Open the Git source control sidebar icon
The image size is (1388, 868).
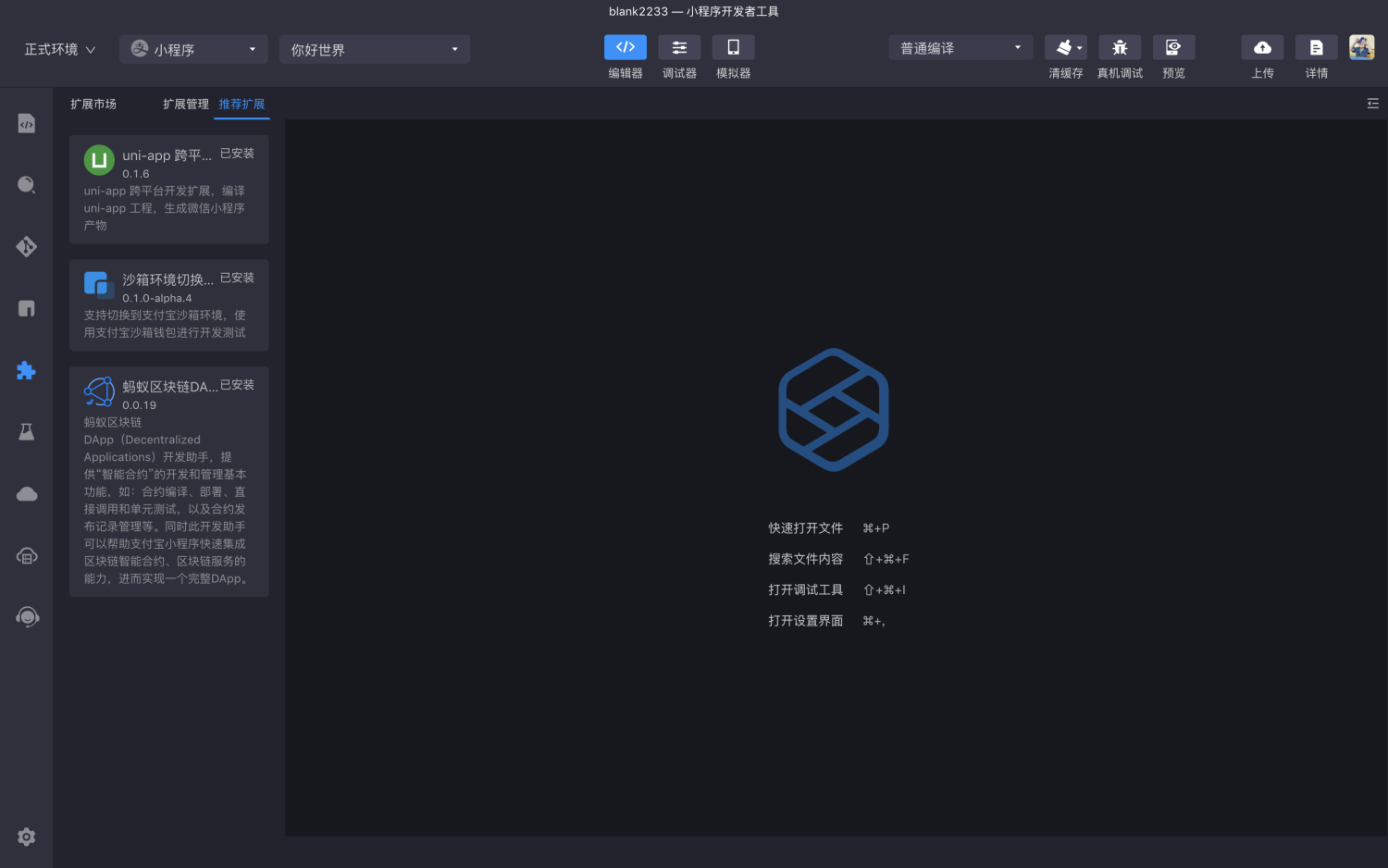pos(27,247)
